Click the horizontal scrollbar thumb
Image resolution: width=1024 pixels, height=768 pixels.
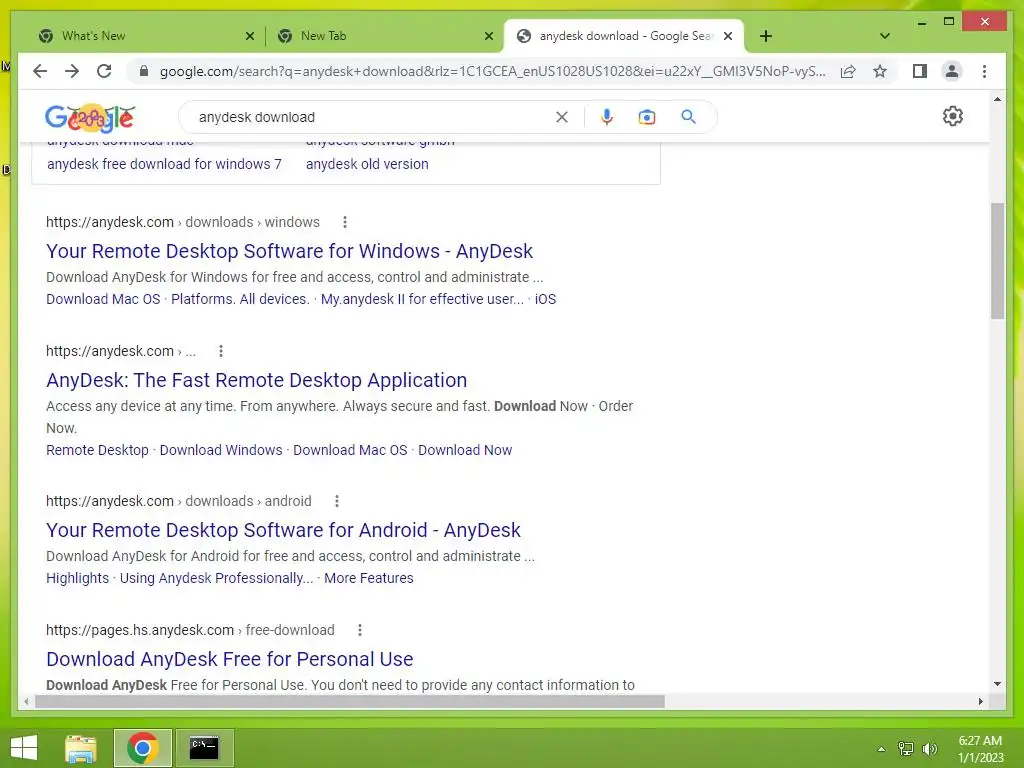[349, 701]
